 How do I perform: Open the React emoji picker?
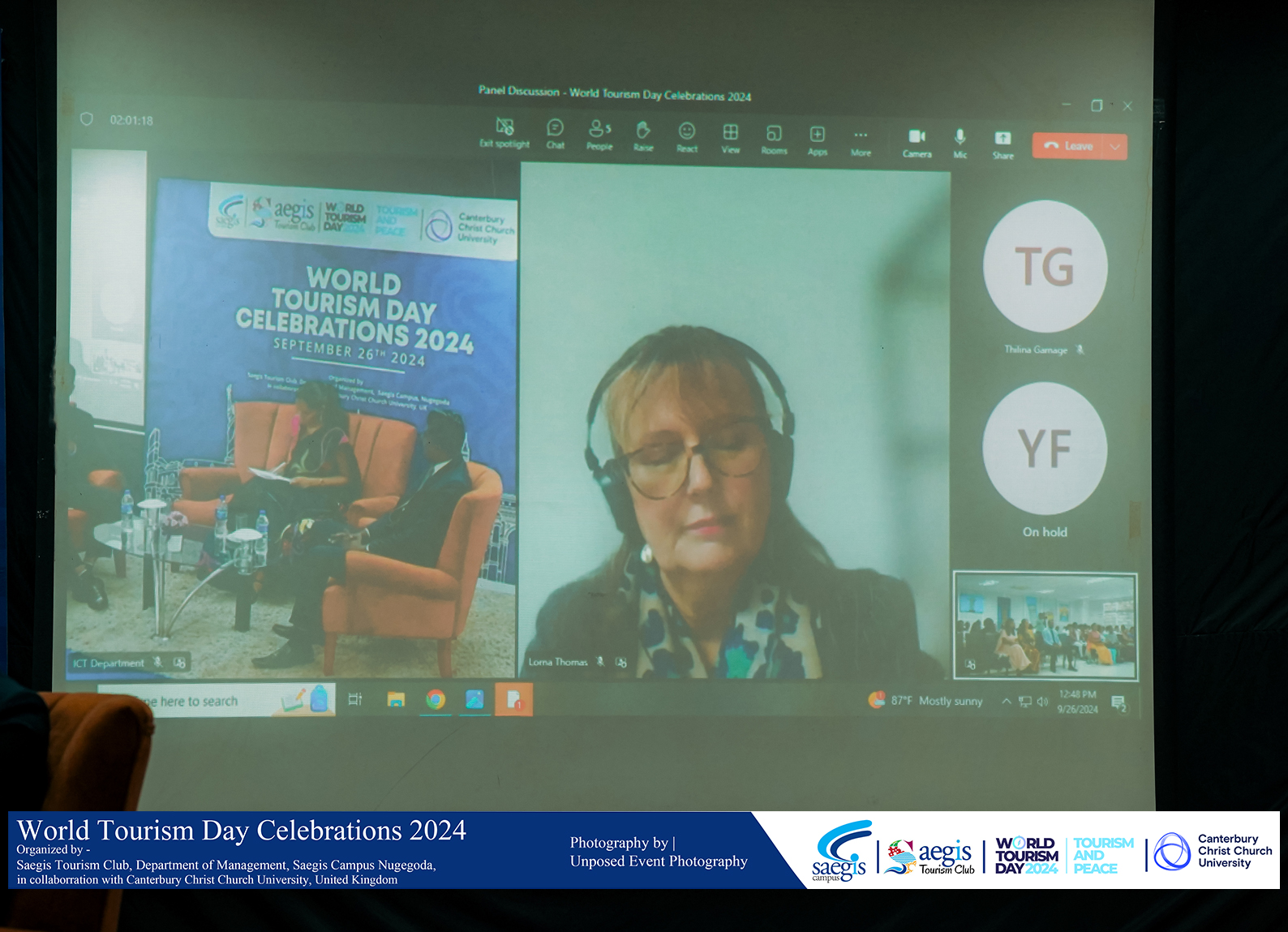click(687, 137)
